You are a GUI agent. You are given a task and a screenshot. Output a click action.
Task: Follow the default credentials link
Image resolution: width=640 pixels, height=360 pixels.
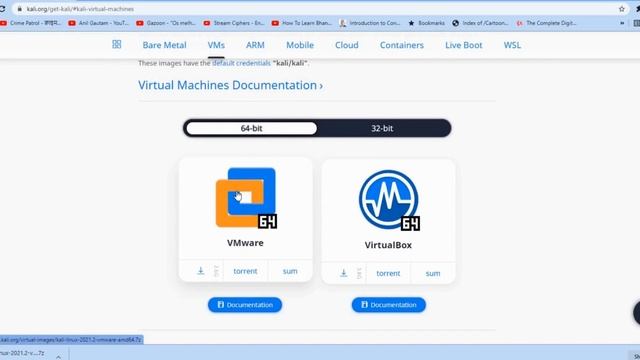241,63
